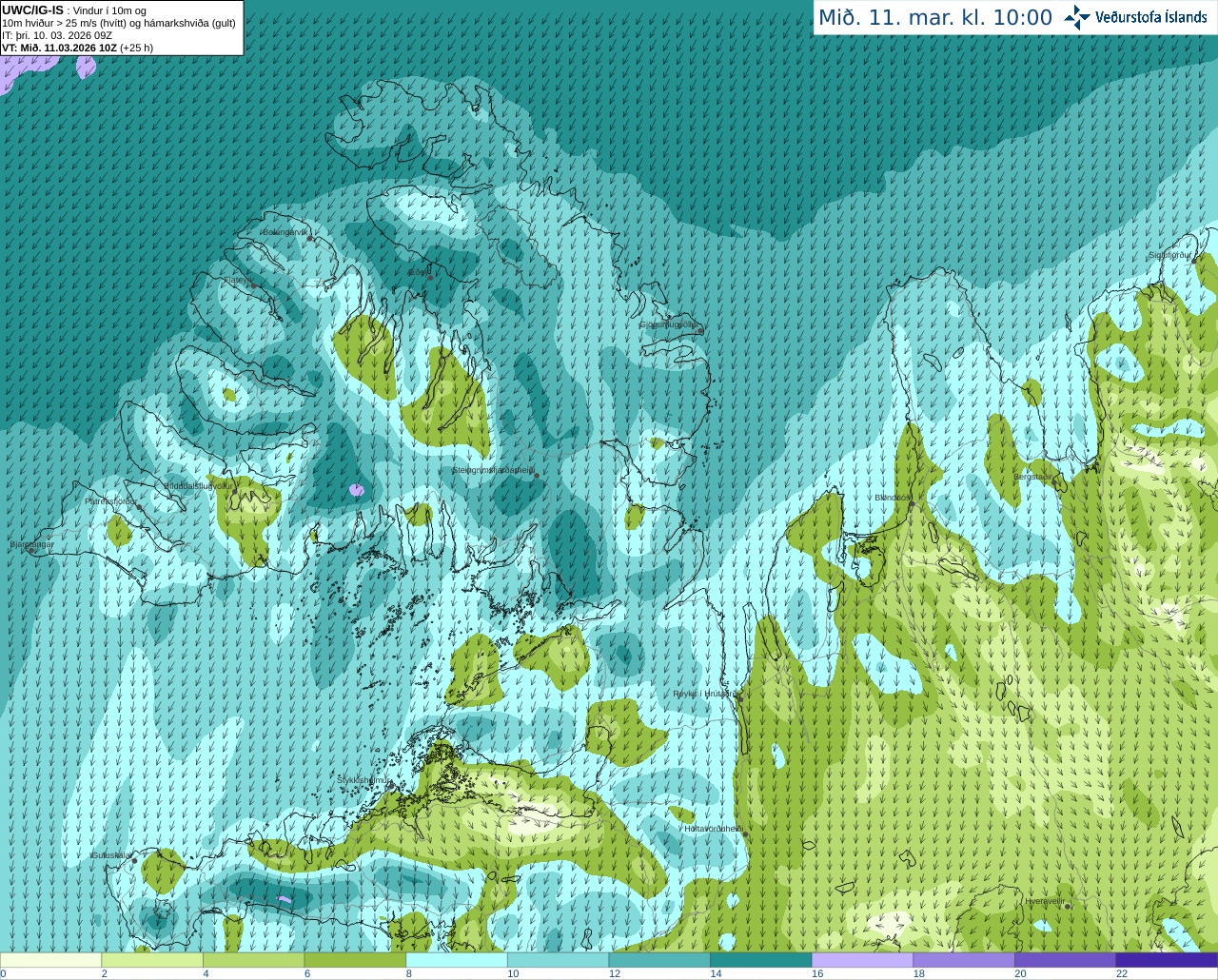The image size is (1218, 980).
Task: Click the Blönduós station label
Action: click(x=893, y=498)
